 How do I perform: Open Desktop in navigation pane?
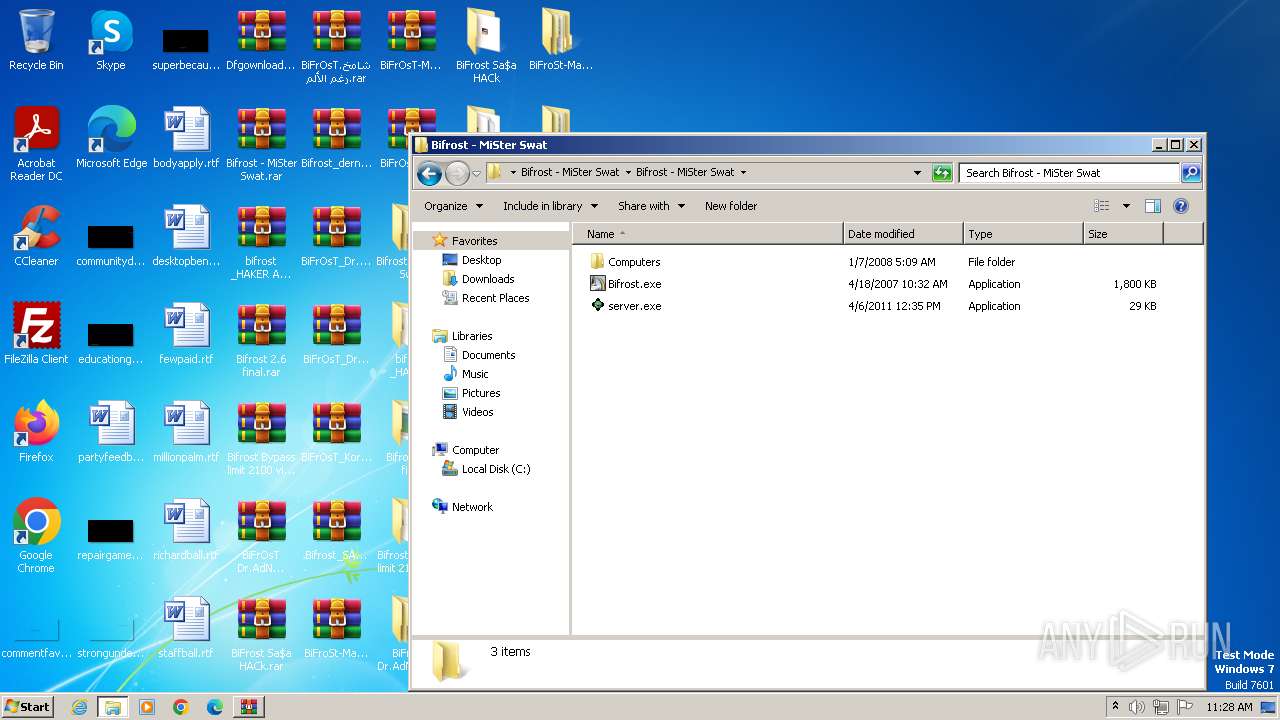click(481, 260)
